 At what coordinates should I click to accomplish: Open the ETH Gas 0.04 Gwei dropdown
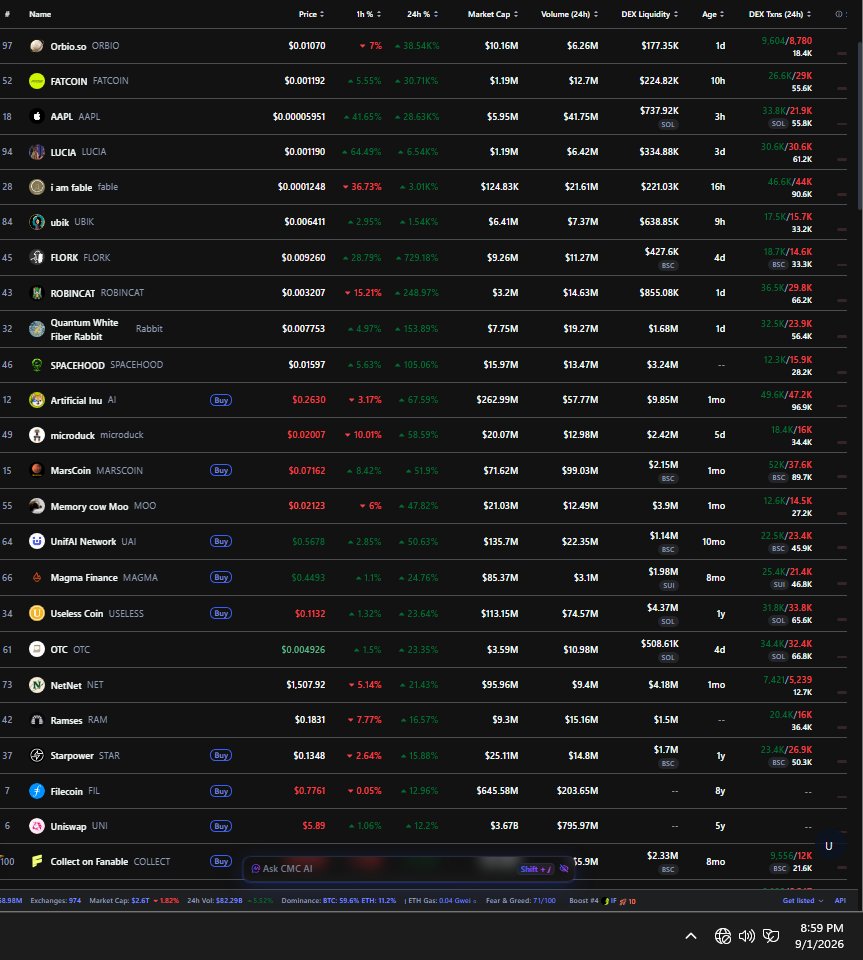[442, 901]
